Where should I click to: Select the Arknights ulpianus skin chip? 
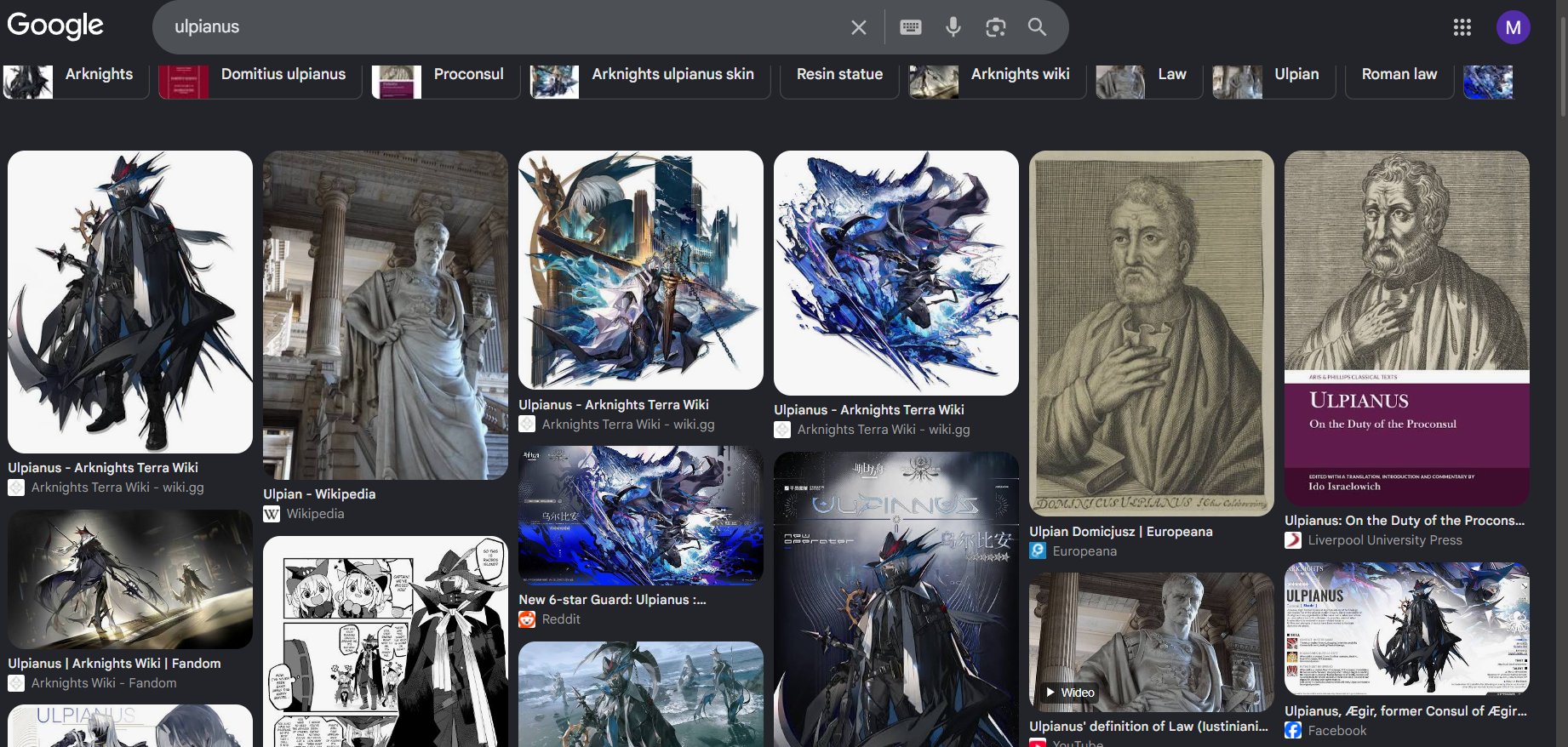pos(650,82)
